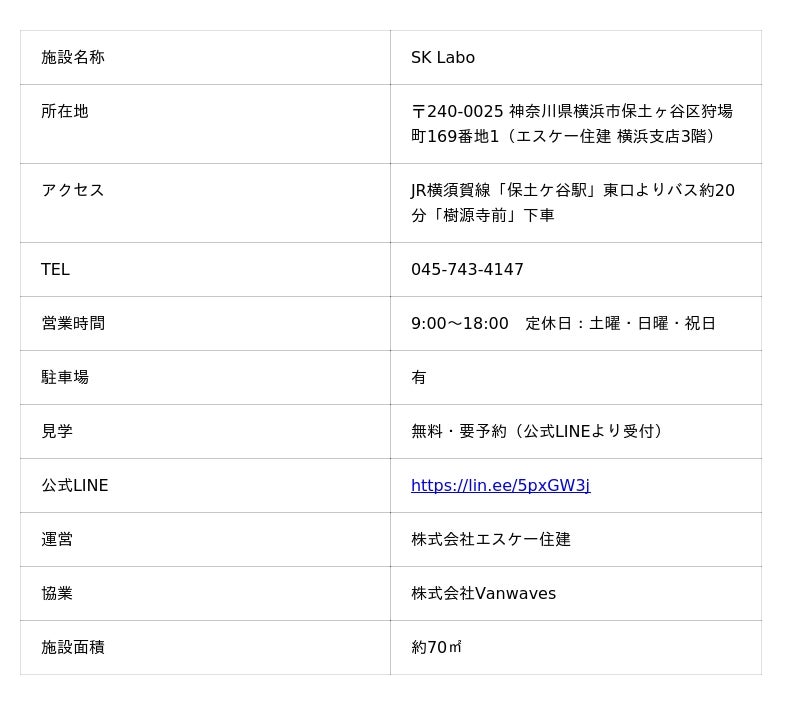This screenshot has height=705, width=800.
Task: Click the 施設名称 label cell
Action: 73,58
